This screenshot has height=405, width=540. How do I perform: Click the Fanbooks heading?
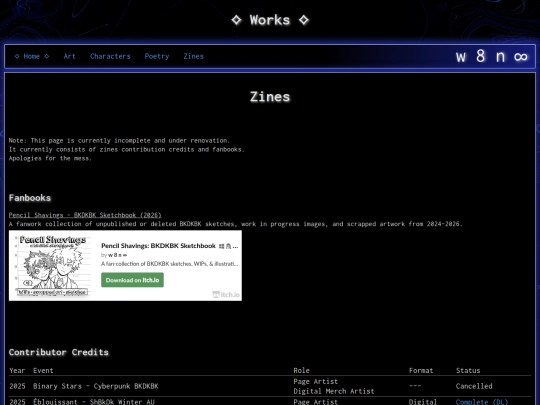30,198
